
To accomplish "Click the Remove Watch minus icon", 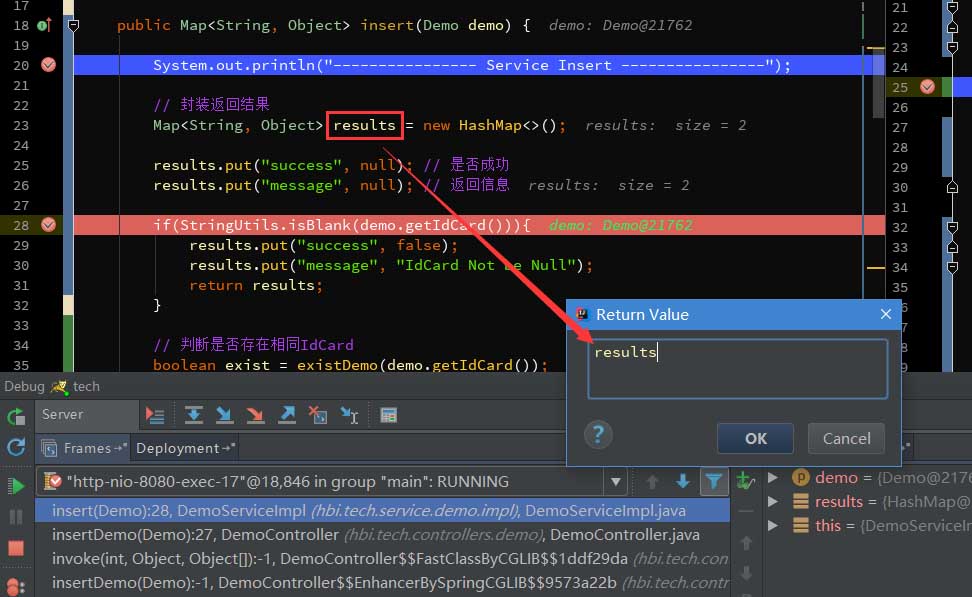I will click(x=746, y=512).
